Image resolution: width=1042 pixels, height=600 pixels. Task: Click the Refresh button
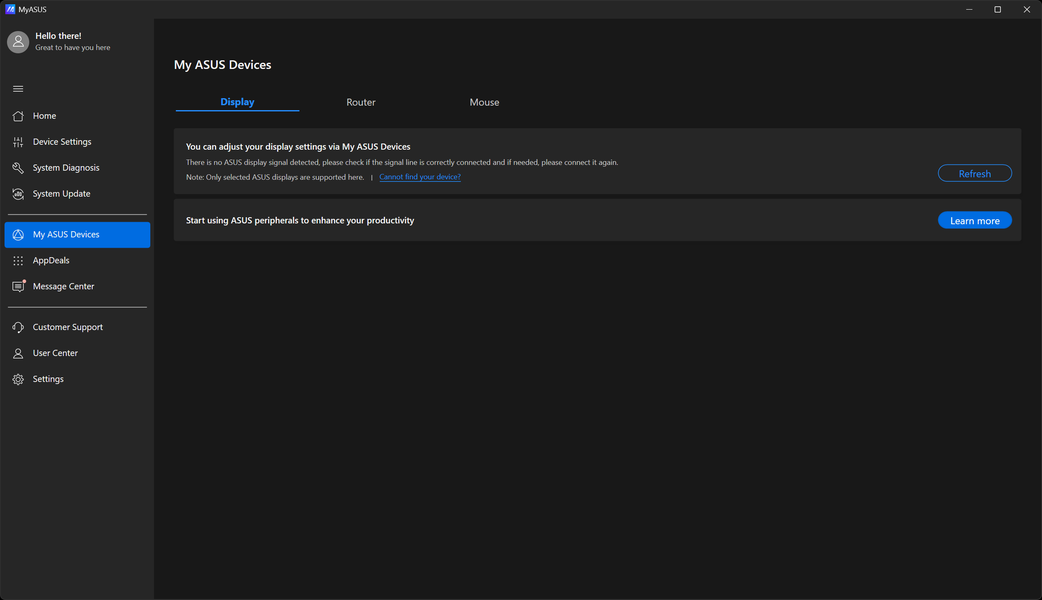pos(974,173)
